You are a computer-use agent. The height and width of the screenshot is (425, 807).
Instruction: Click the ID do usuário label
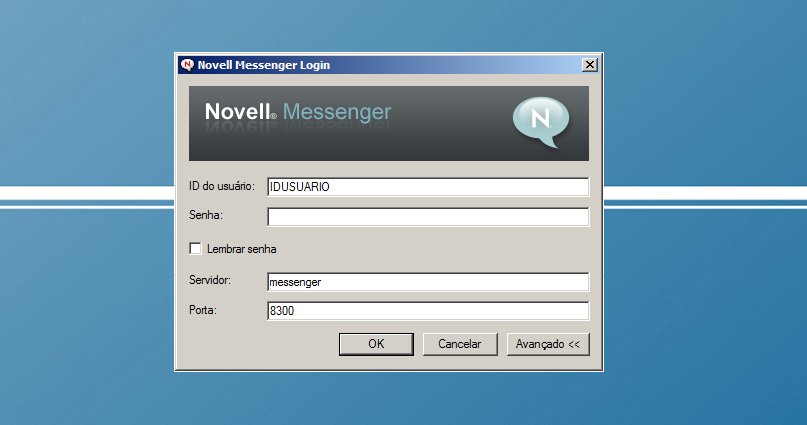222,186
